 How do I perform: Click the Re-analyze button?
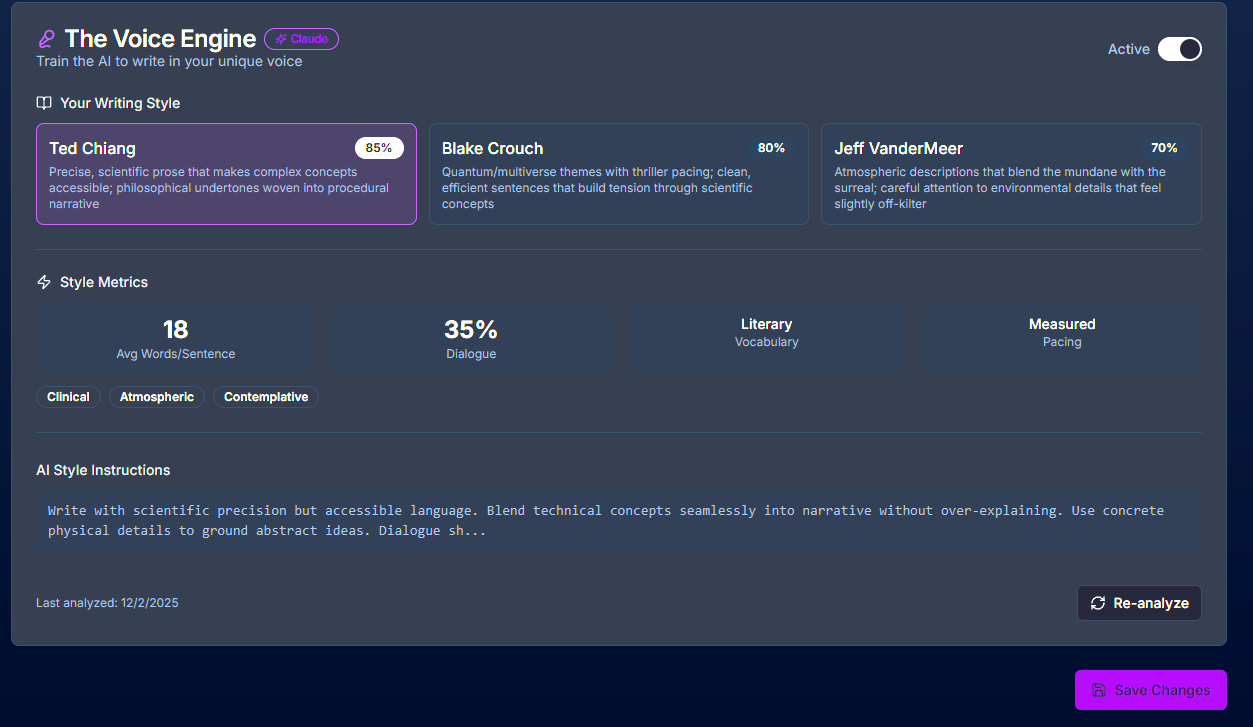[1139, 603]
